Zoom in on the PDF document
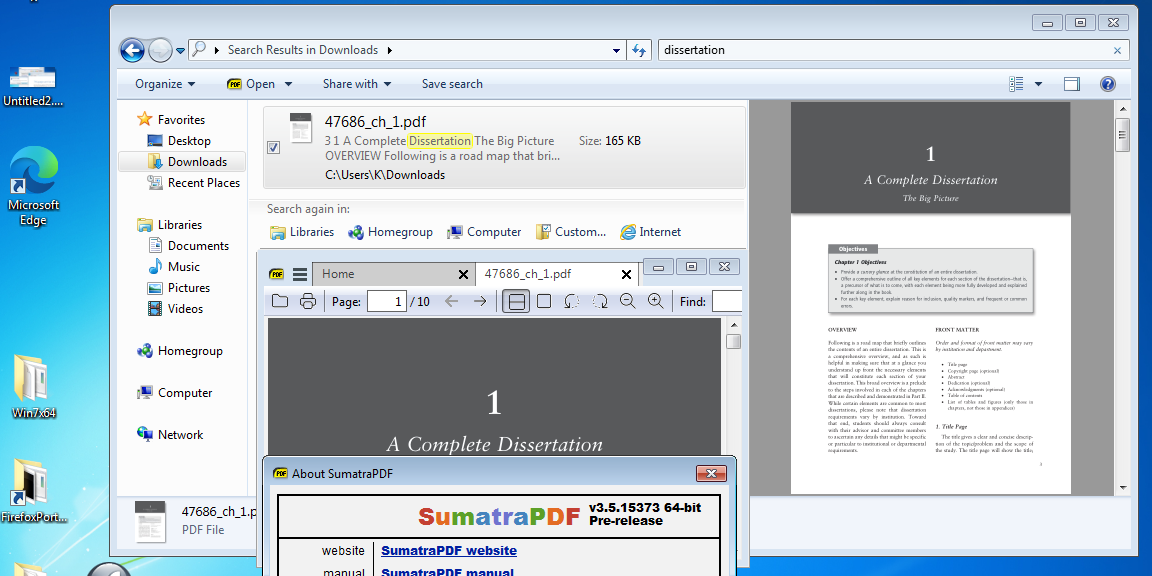Image resolution: width=1152 pixels, height=576 pixels. [653, 300]
